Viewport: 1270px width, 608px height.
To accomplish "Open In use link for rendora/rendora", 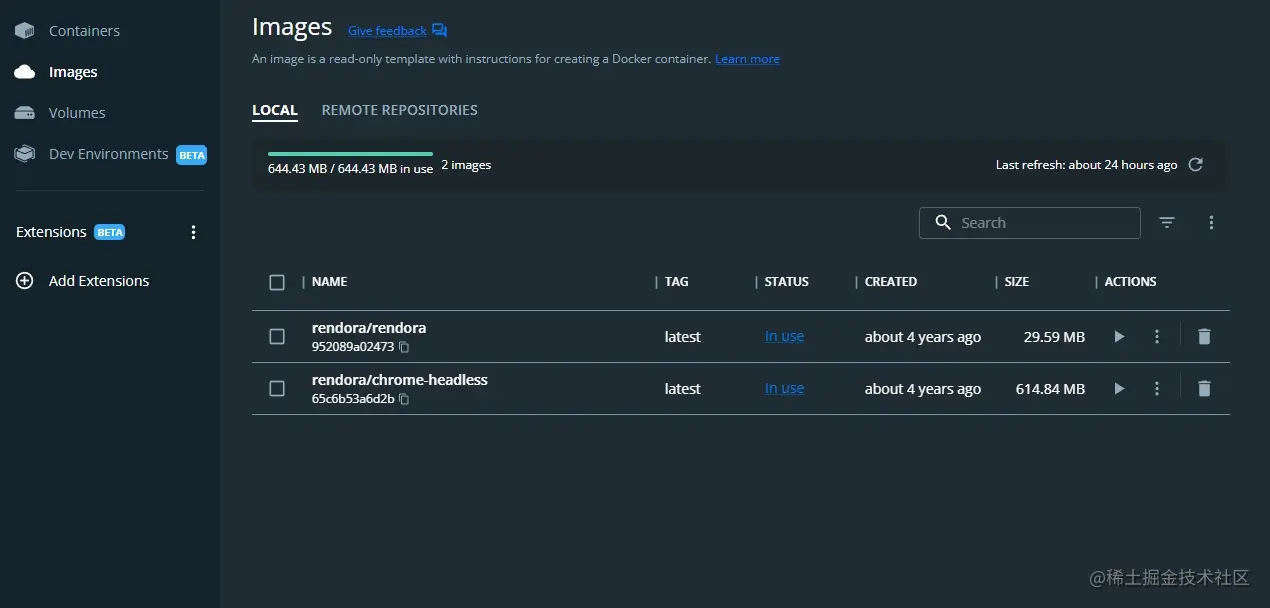I will (x=784, y=337).
